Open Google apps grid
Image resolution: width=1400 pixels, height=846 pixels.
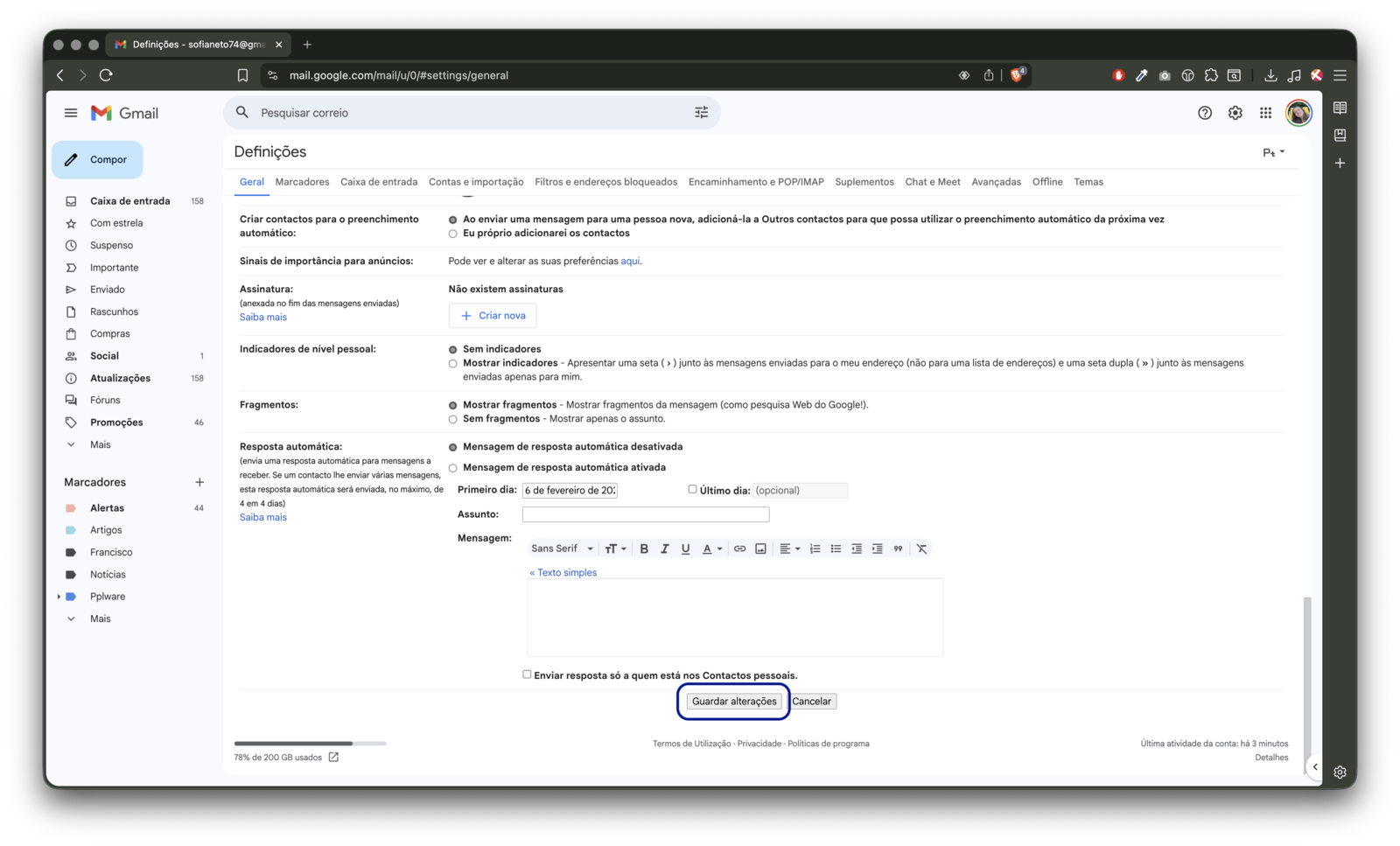pyautogui.click(x=1265, y=113)
